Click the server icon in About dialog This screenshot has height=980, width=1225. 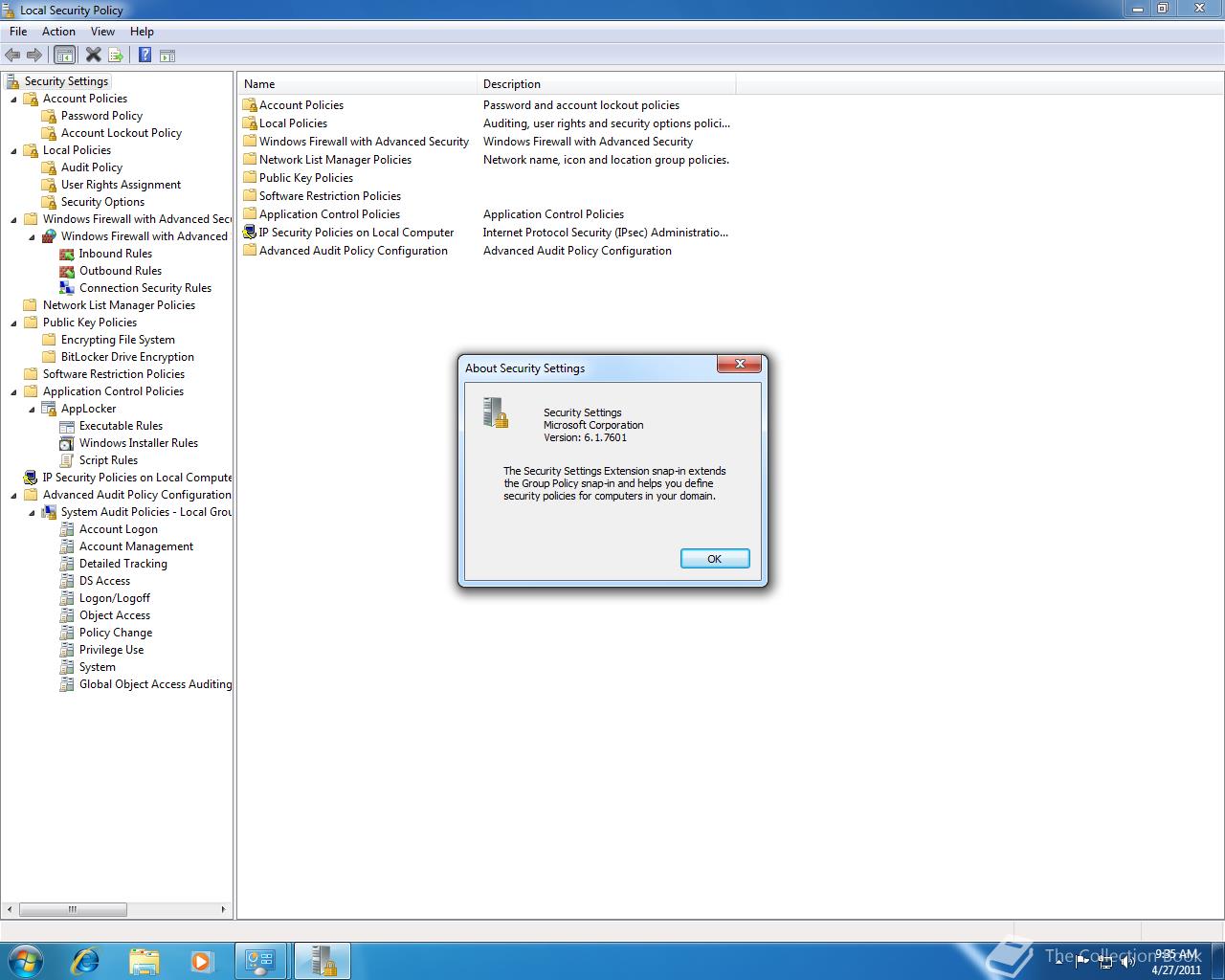point(496,412)
